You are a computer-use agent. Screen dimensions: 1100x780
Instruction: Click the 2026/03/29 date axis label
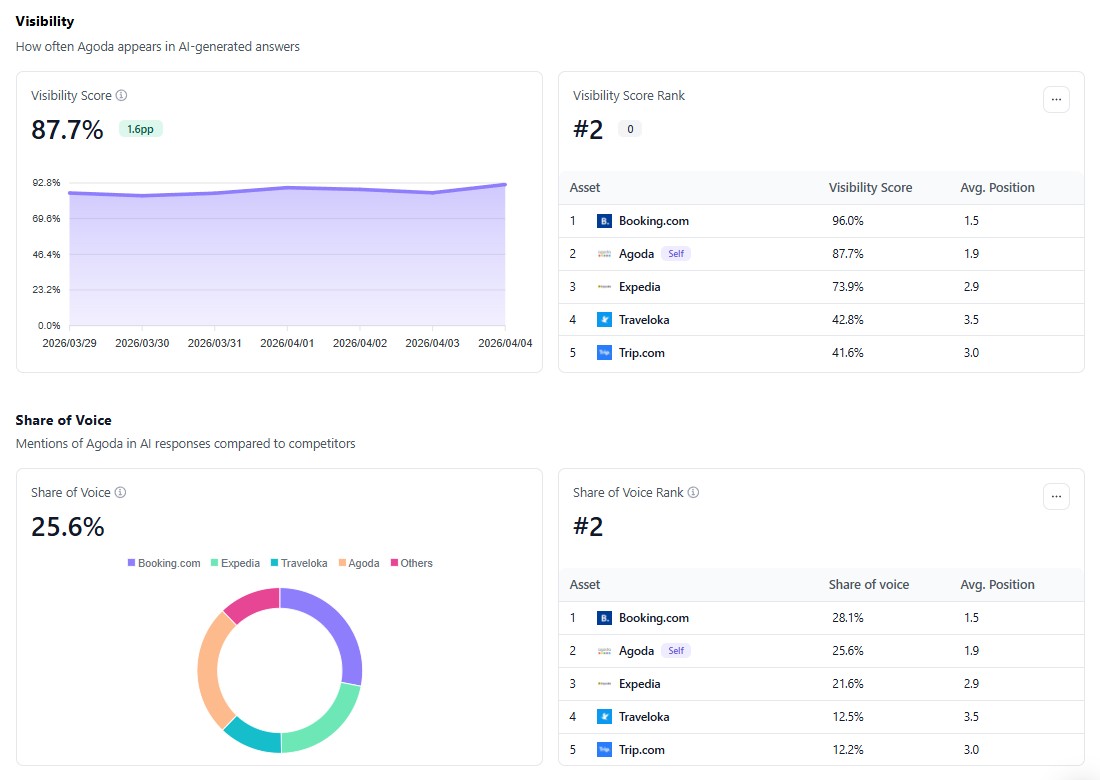tap(69, 343)
